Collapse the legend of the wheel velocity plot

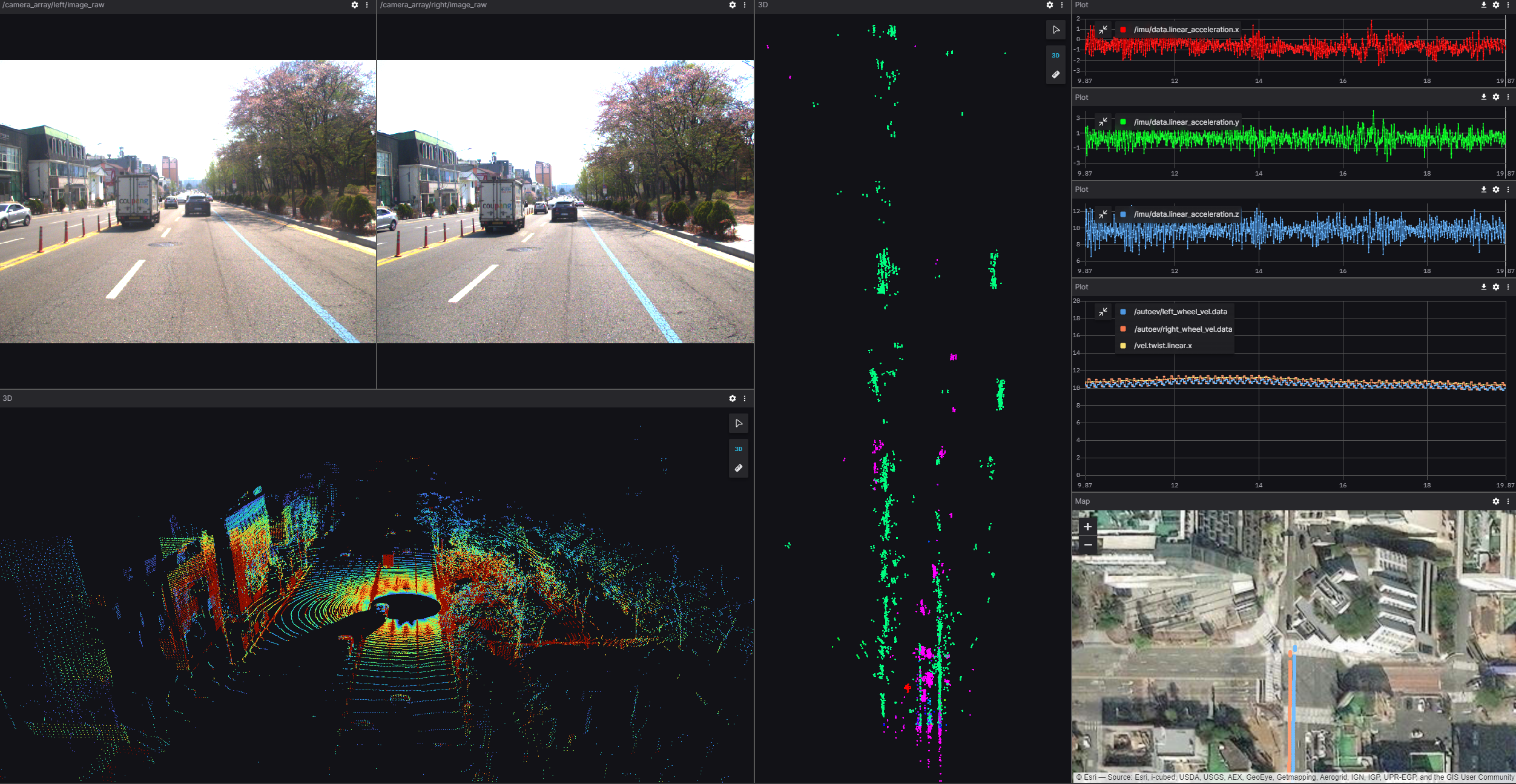[1103, 312]
